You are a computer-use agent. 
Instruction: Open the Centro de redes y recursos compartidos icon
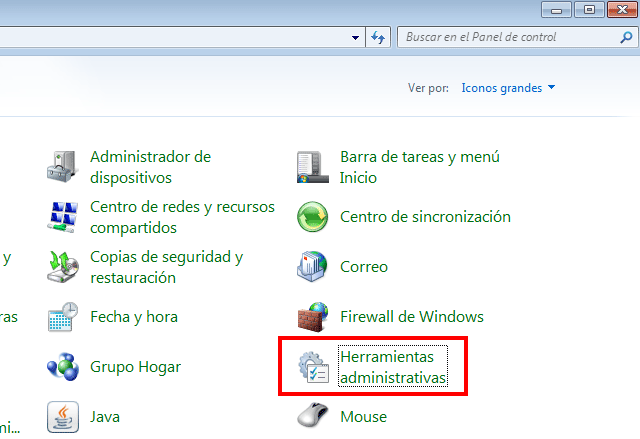[x=62, y=217]
